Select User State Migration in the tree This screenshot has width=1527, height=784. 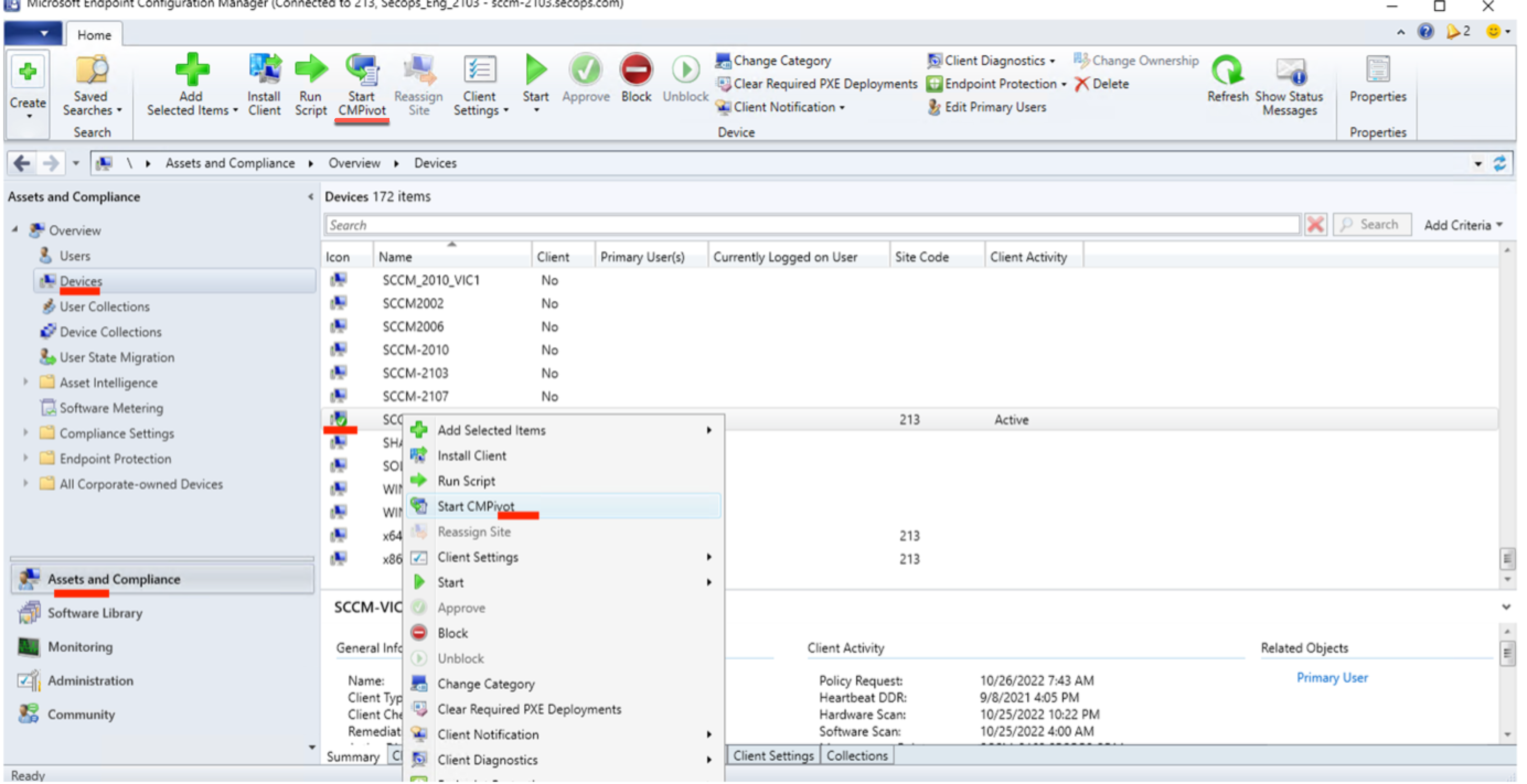[x=117, y=357]
